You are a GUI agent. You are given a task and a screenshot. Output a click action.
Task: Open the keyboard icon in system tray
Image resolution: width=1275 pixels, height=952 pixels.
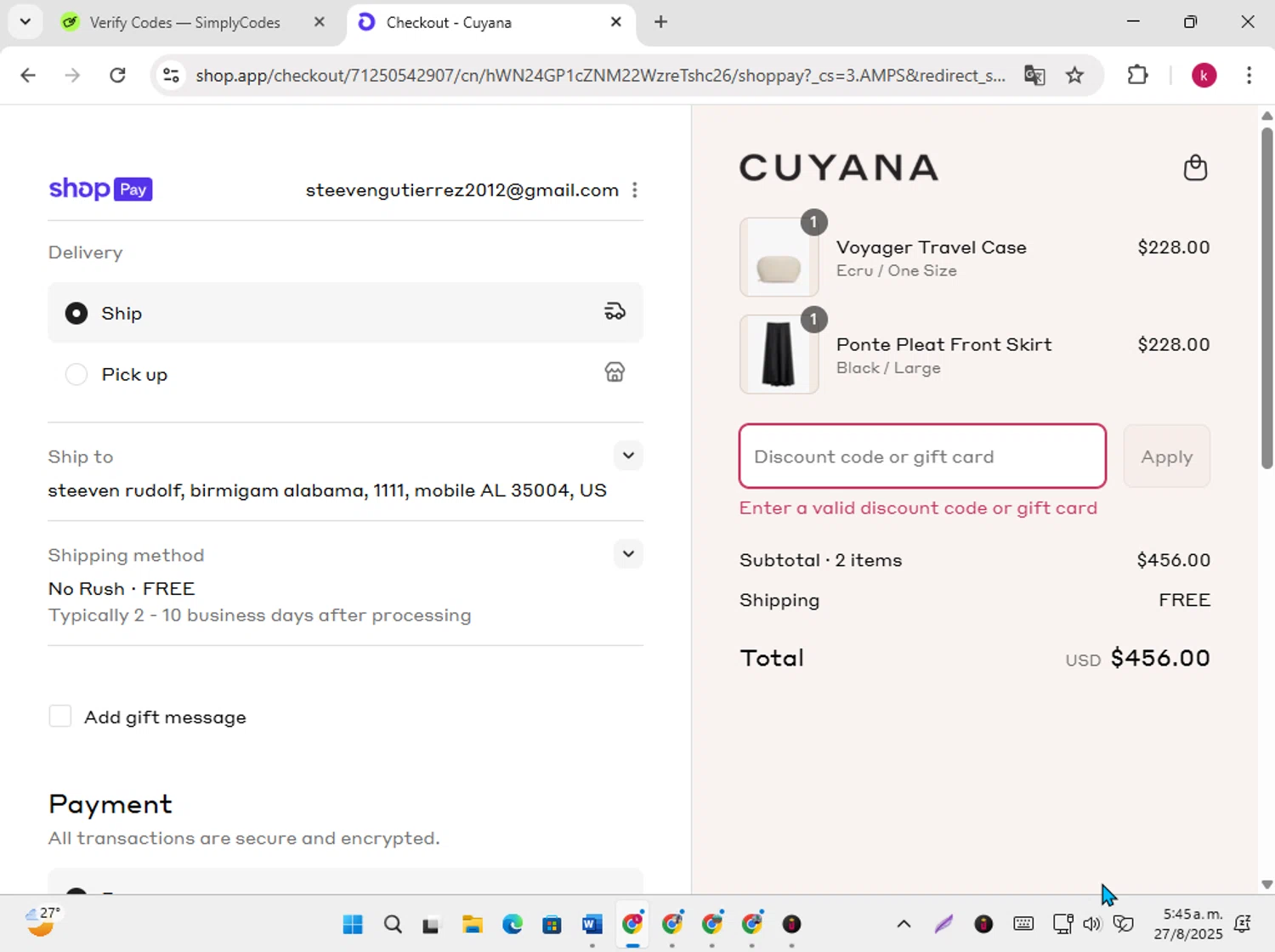1023,924
